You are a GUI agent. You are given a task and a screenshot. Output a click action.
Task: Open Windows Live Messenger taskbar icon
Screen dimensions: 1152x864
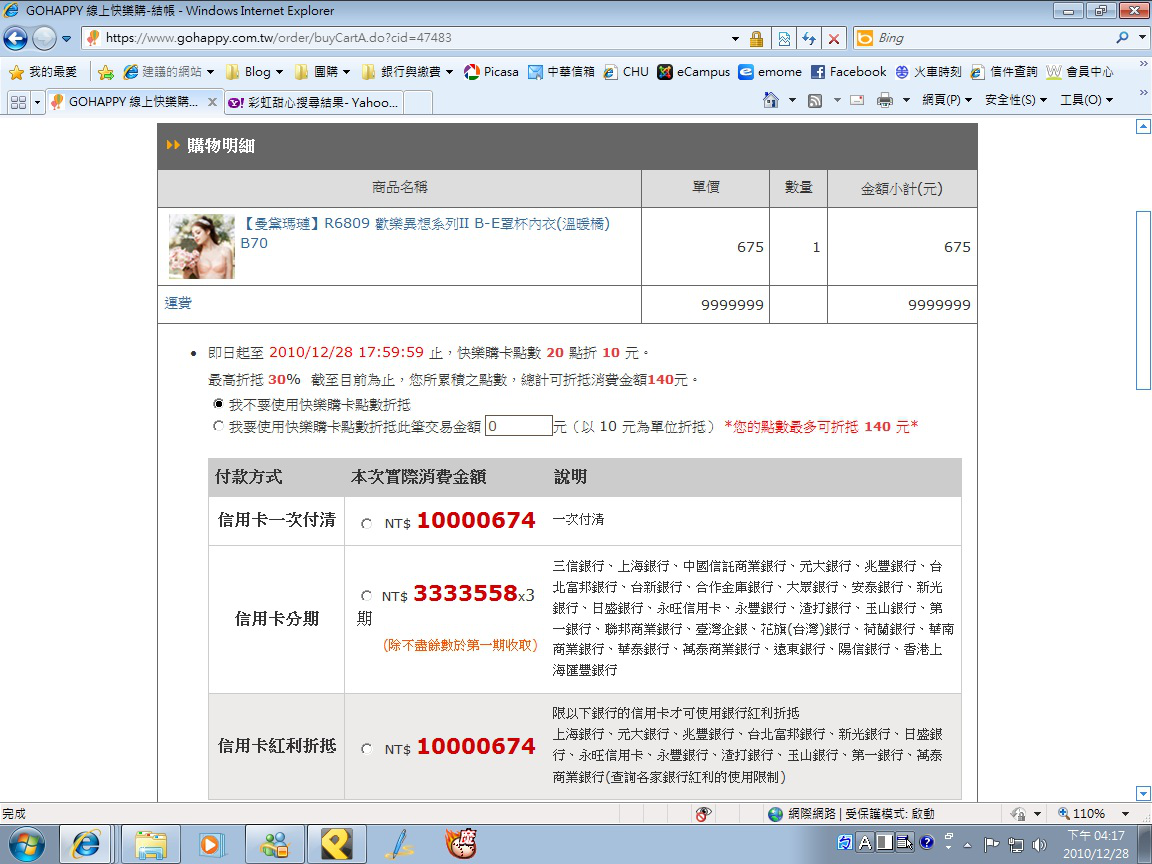(x=275, y=844)
